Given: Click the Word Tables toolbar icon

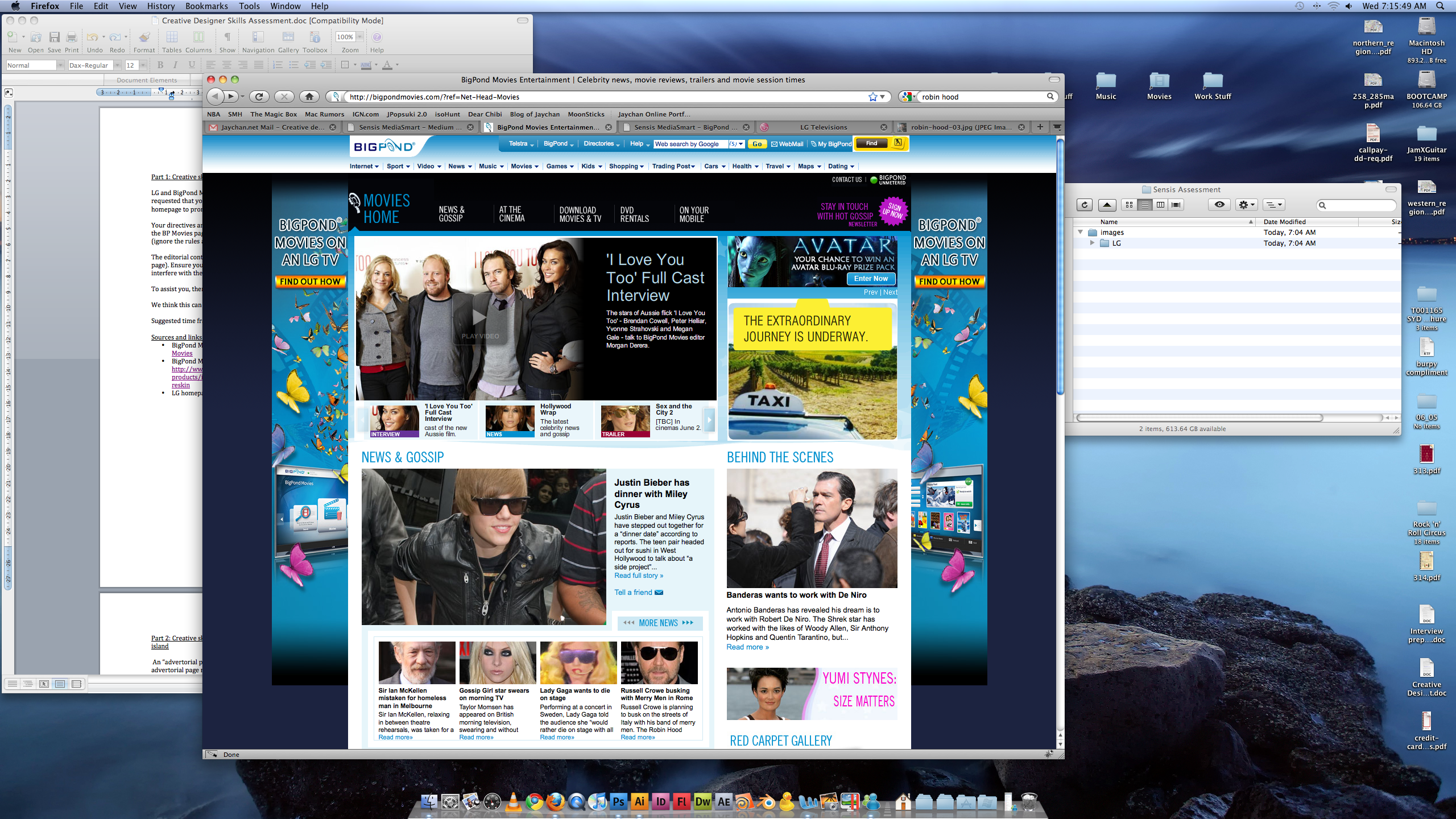Looking at the screenshot, I should coord(171,38).
